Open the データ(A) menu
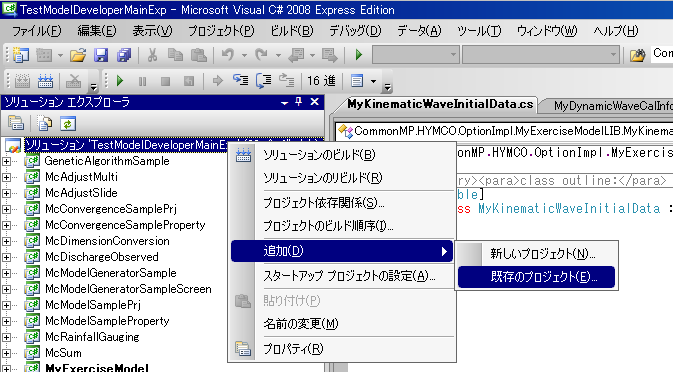 click(x=419, y=31)
